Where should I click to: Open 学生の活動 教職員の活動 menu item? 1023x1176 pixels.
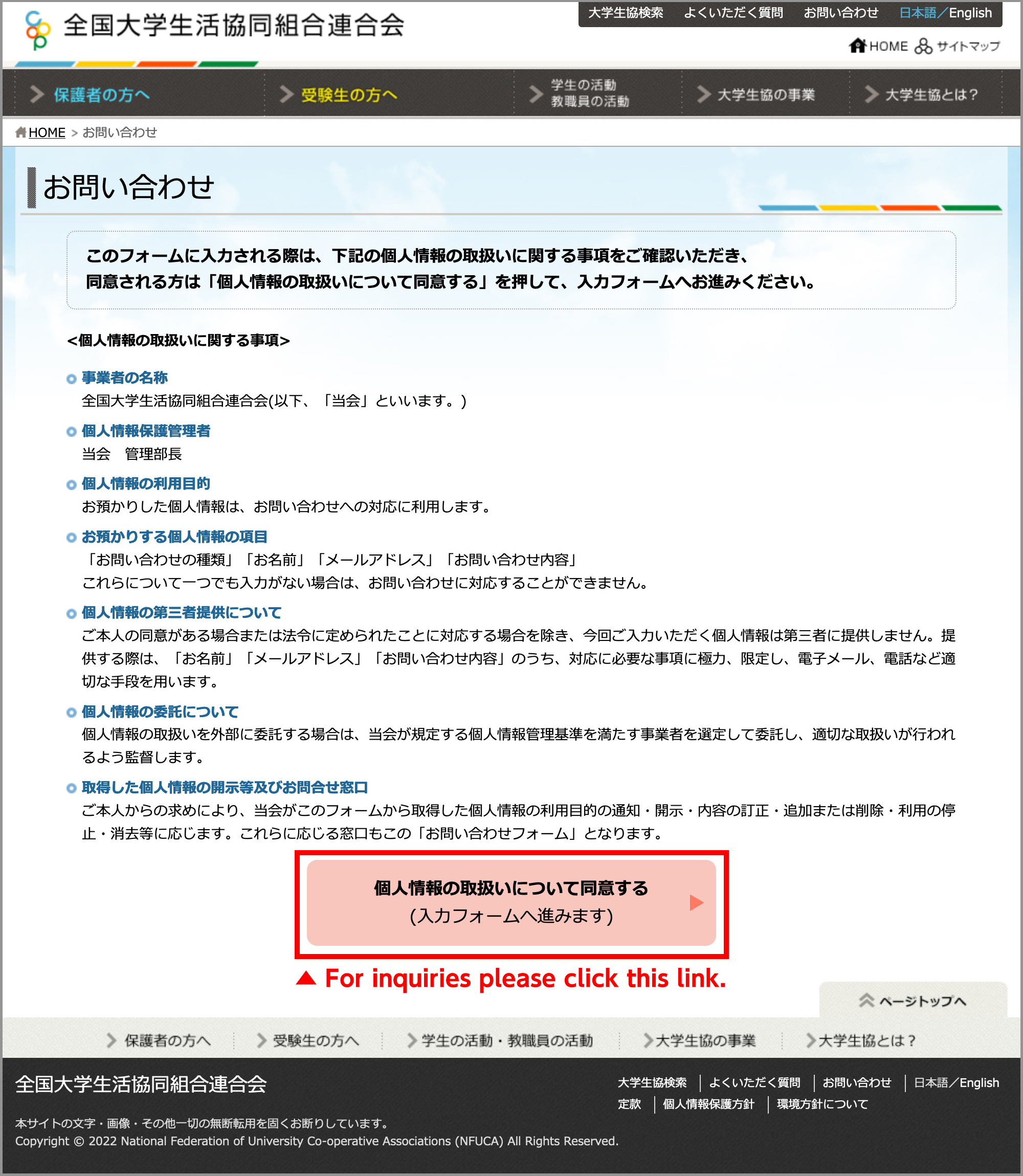590,93
